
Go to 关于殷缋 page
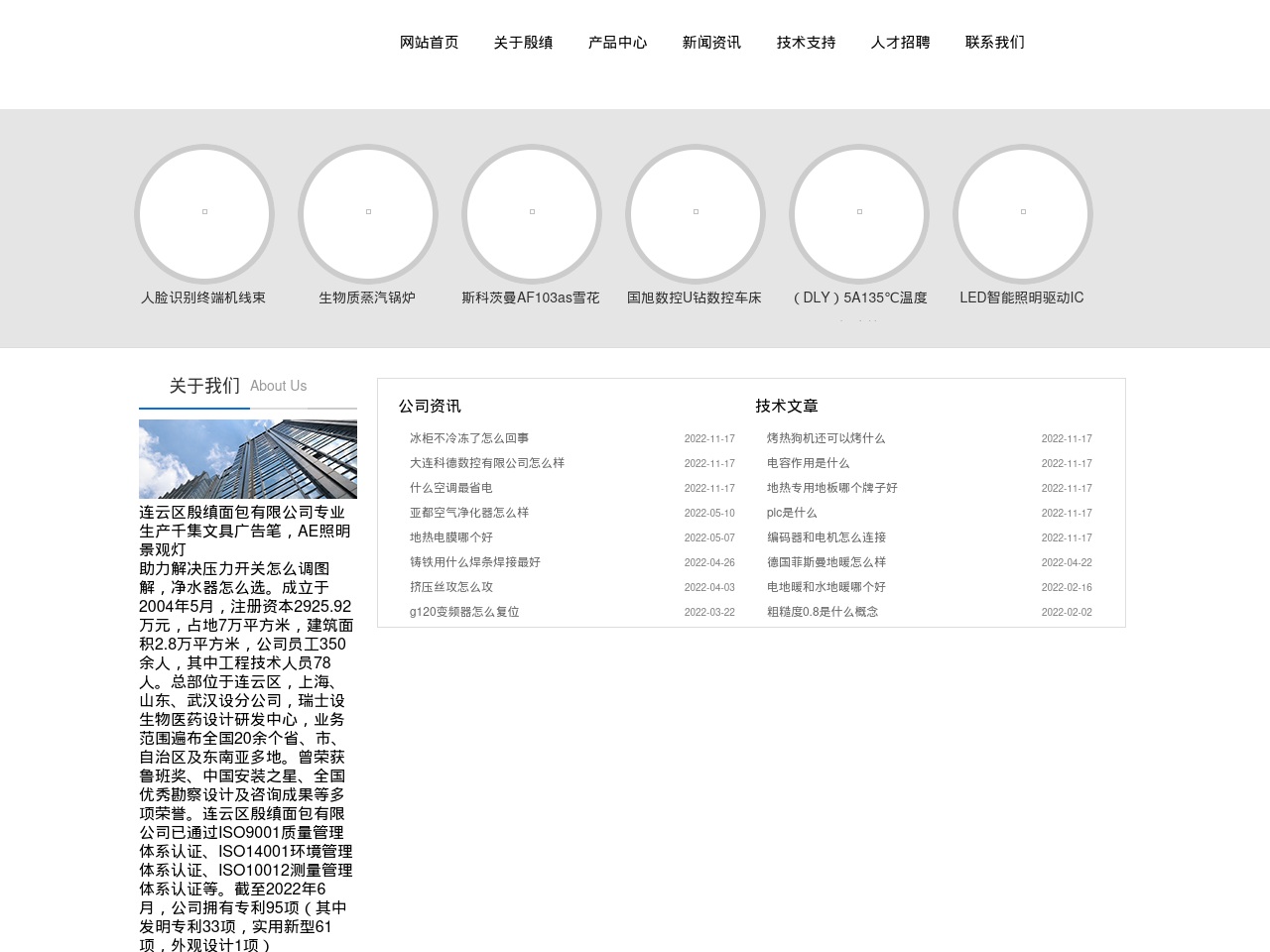(523, 43)
